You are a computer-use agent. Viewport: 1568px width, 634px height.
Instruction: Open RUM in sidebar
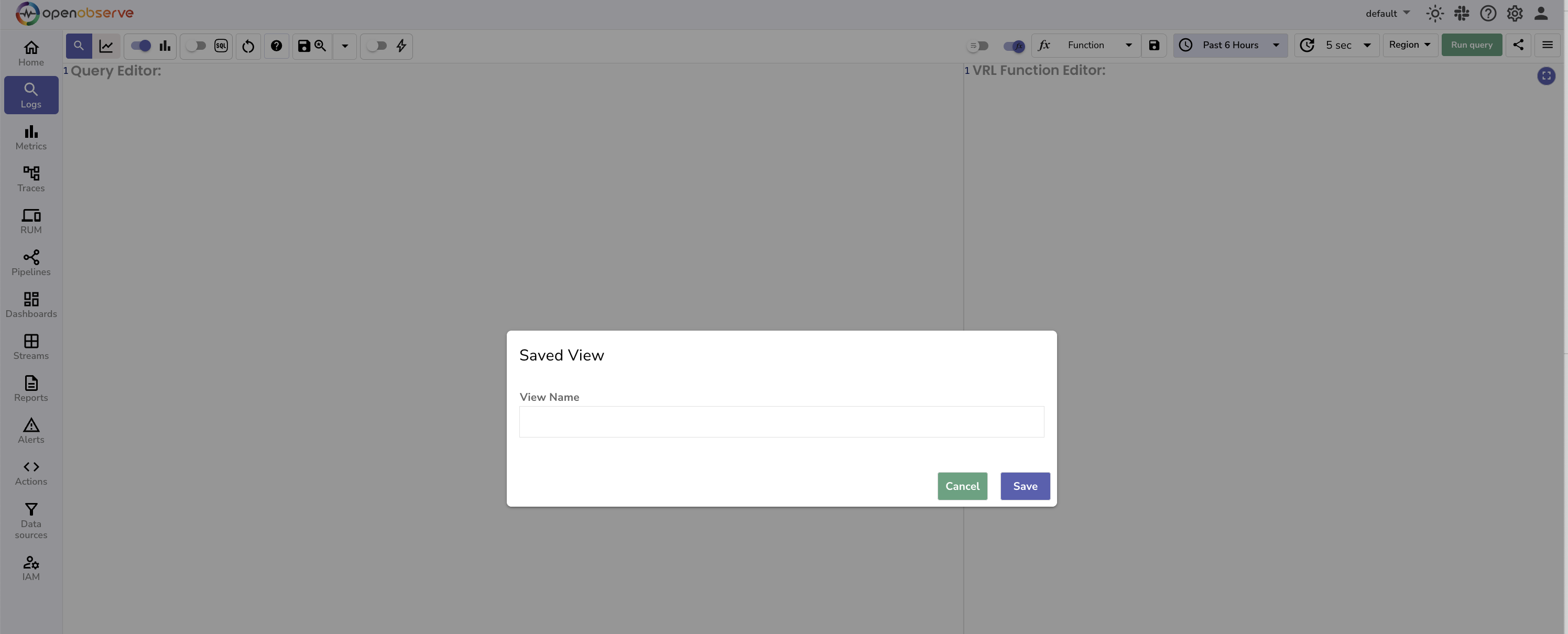pos(31,221)
